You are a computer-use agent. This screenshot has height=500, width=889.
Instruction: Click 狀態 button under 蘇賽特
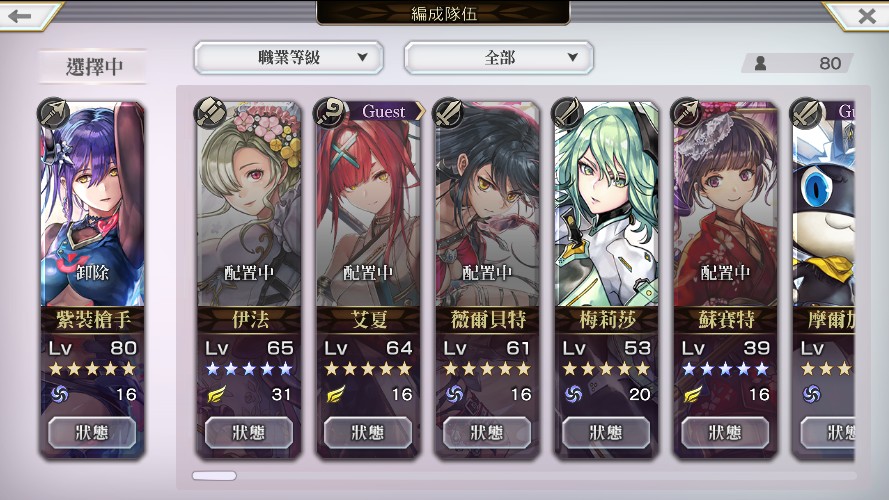click(x=725, y=433)
